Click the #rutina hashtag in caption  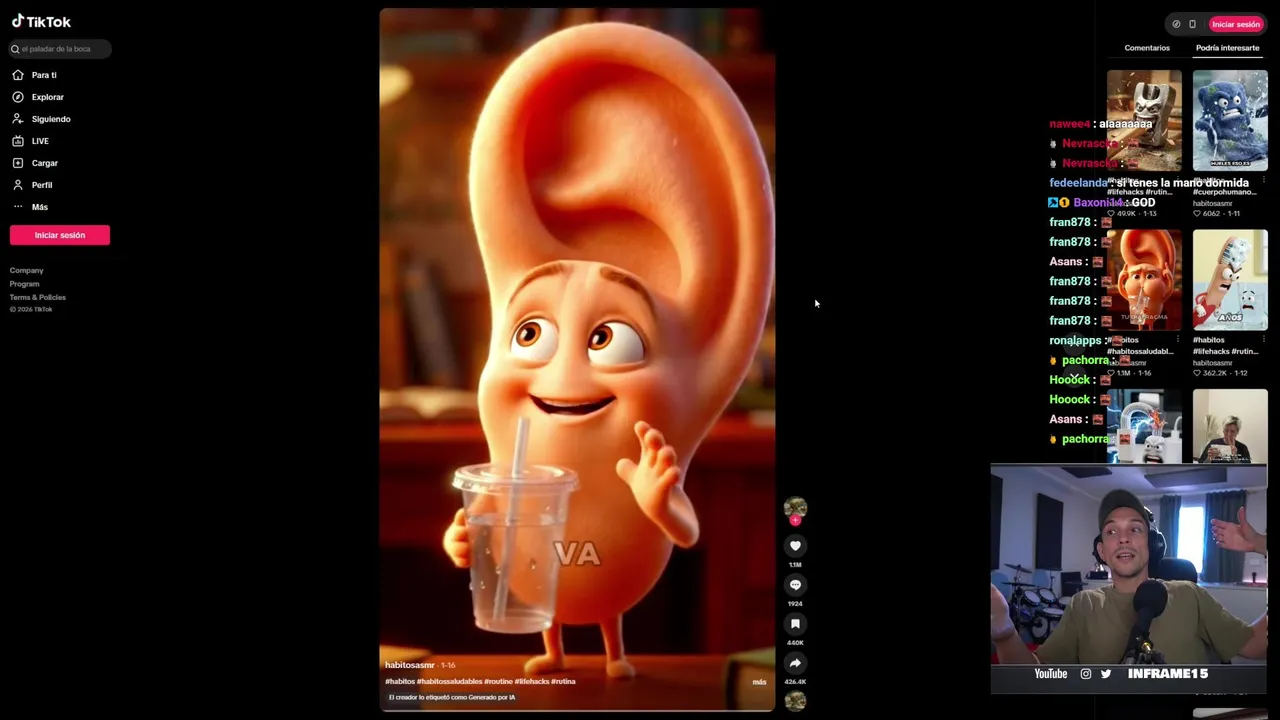click(563, 681)
